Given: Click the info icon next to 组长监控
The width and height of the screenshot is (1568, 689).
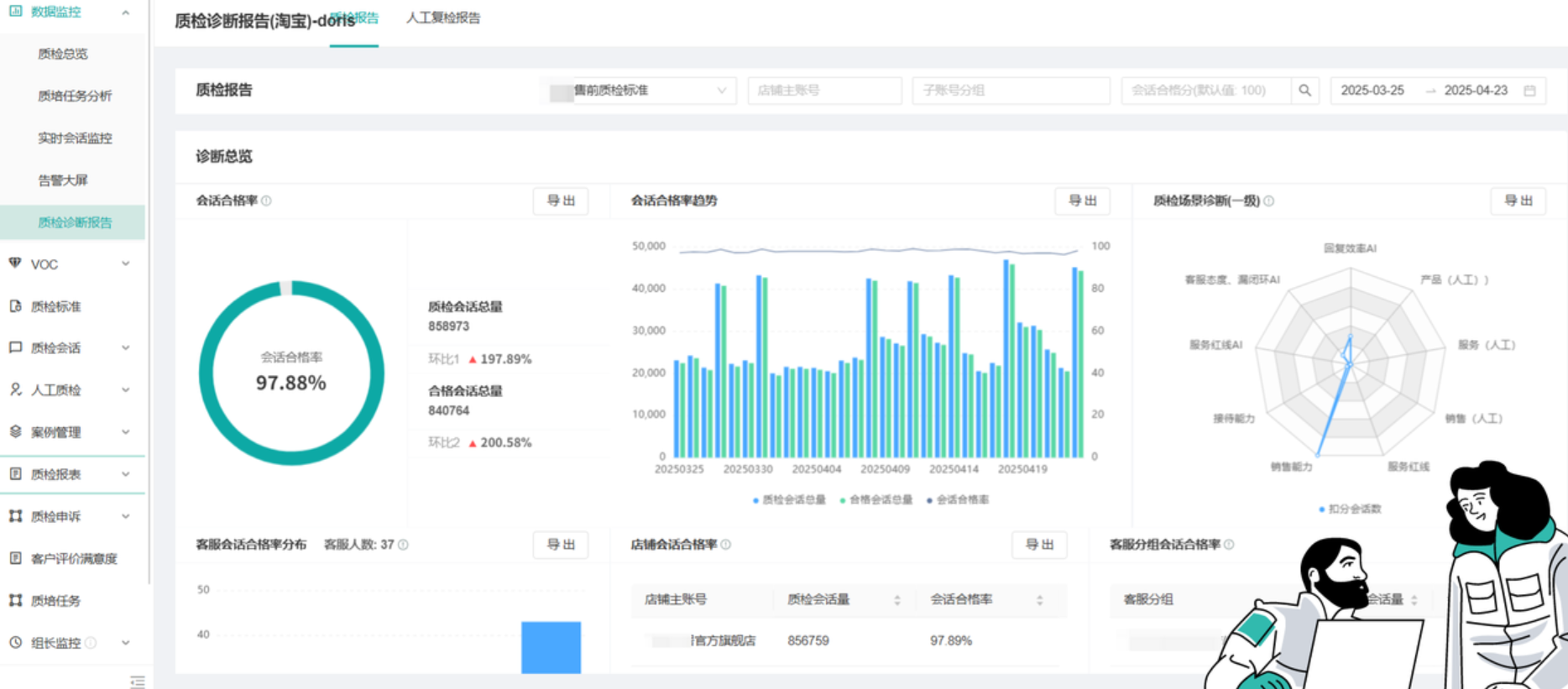Looking at the screenshot, I should tap(91, 643).
